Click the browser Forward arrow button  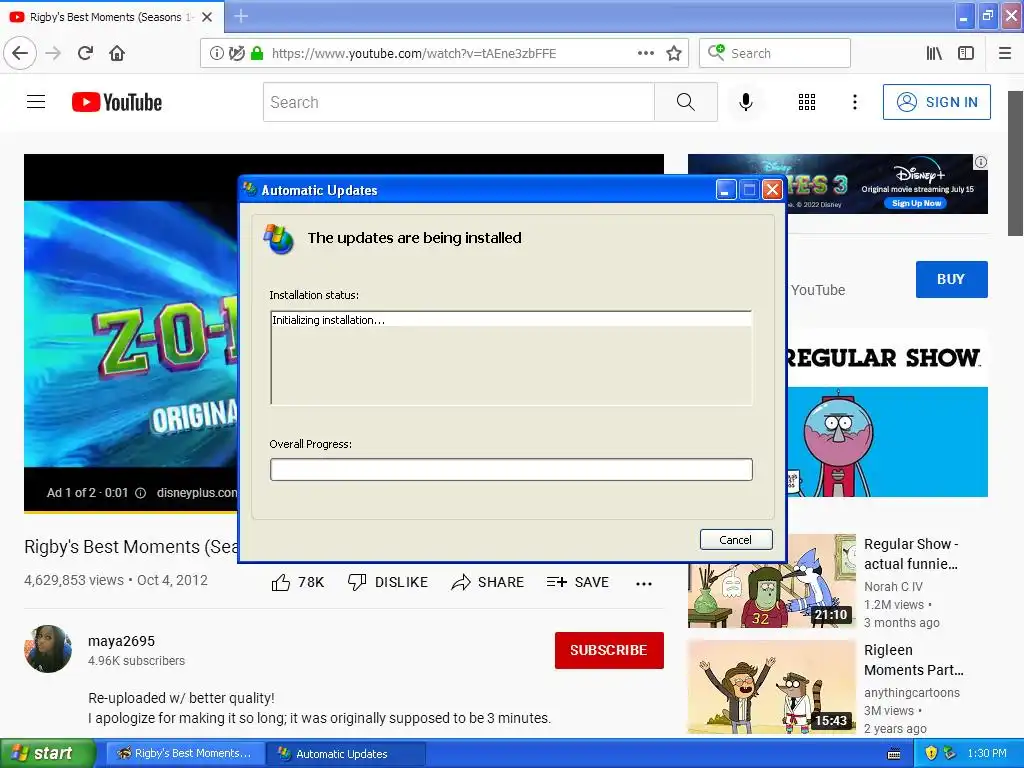53,53
